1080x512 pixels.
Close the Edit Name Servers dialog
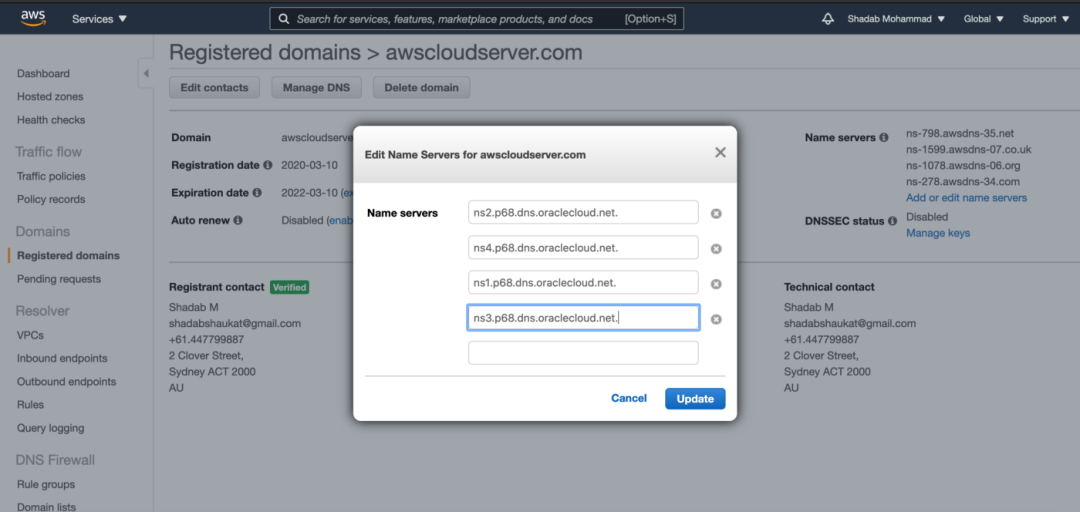720,153
